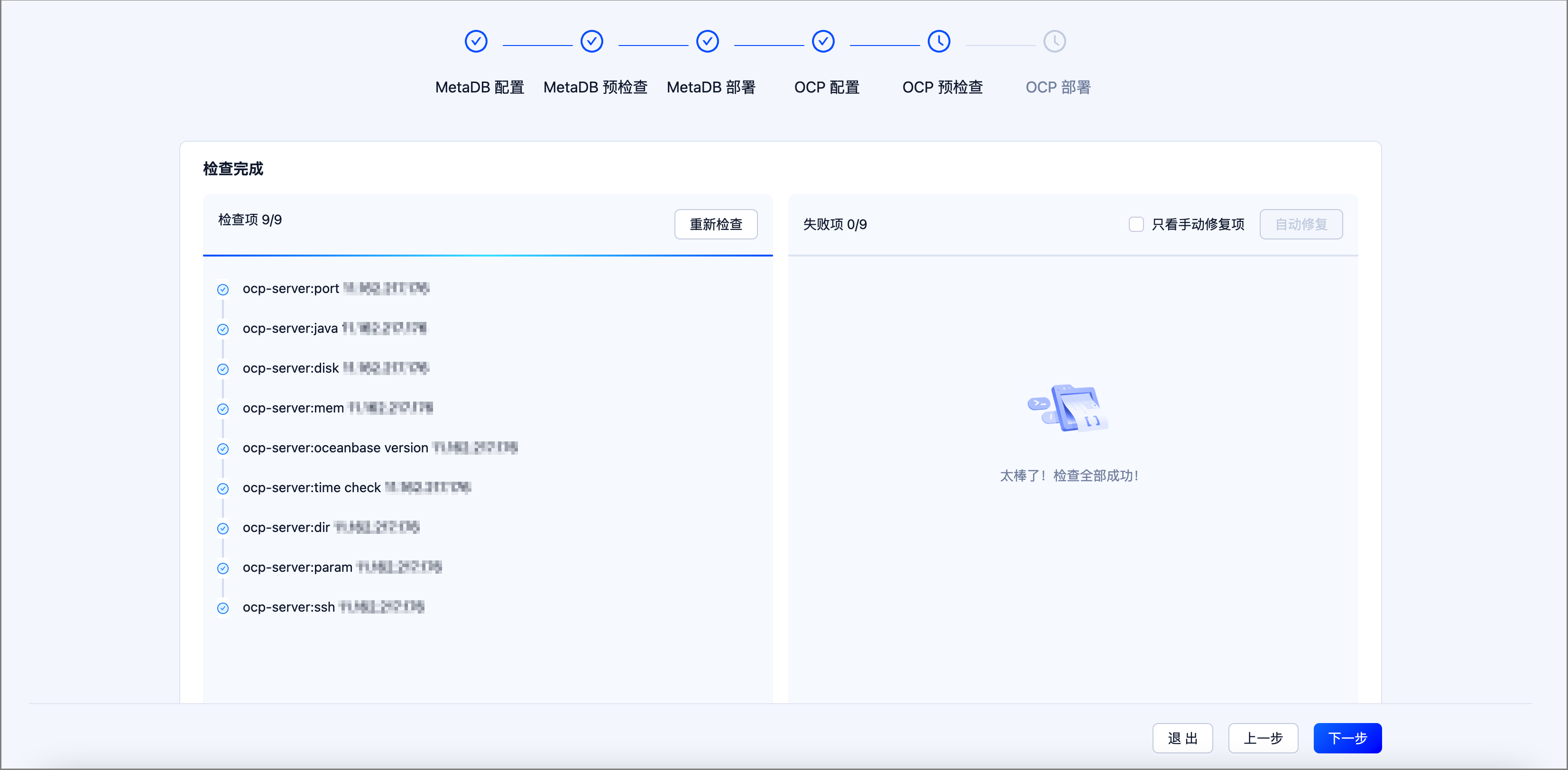
Task: Click the 失败项 0/9 counter text
Action: click(x=835, y=225)
